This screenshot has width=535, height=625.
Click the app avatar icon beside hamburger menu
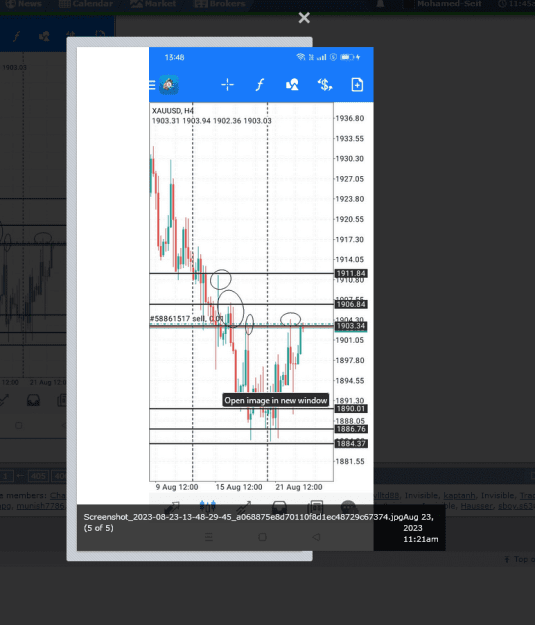pyautogui.click(x=169, y=85)
